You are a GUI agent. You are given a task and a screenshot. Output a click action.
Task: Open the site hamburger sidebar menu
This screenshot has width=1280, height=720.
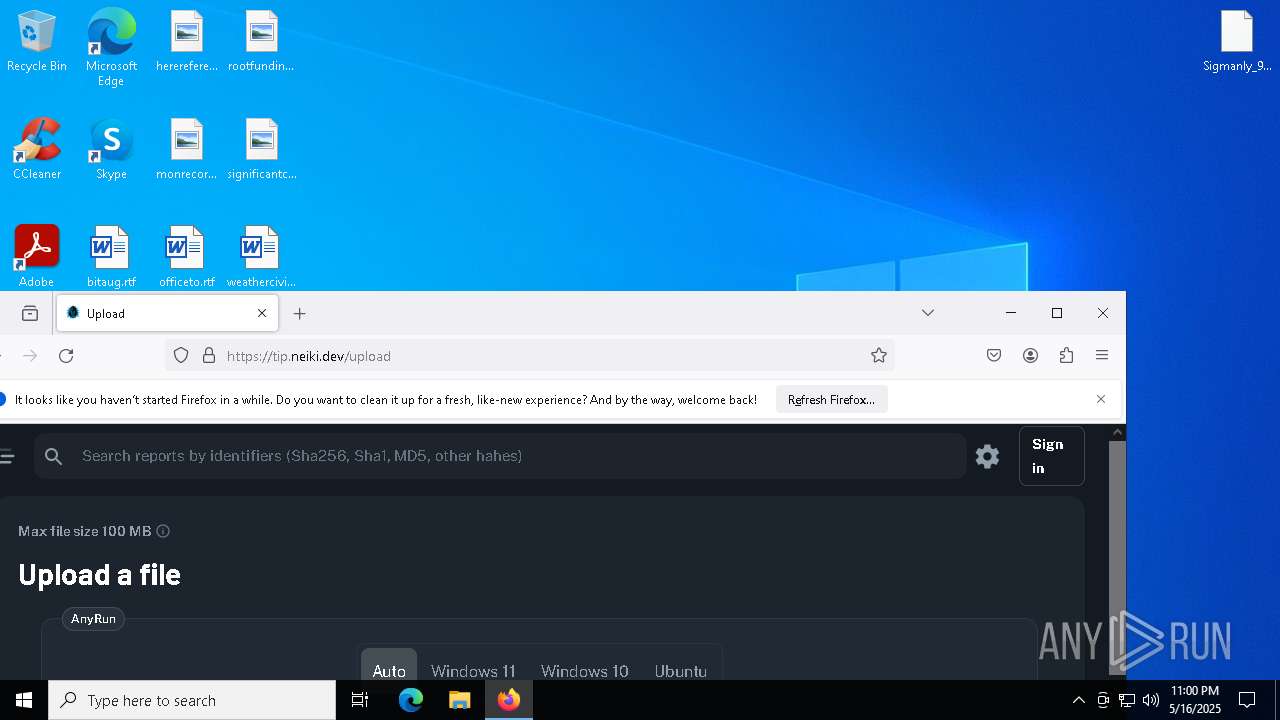(7, 457)
